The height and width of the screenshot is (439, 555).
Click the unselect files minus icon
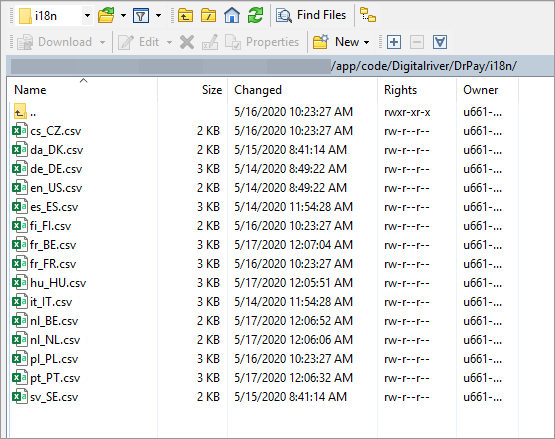click(417, 42)
